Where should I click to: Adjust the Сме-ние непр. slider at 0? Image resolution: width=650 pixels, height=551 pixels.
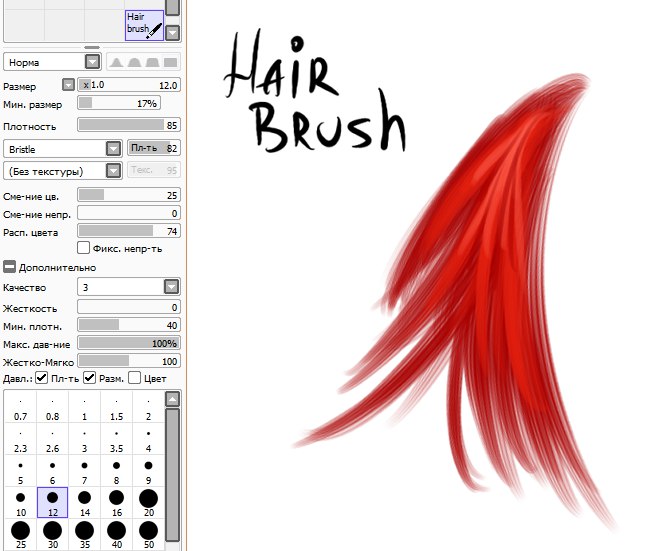click(129, 213)
